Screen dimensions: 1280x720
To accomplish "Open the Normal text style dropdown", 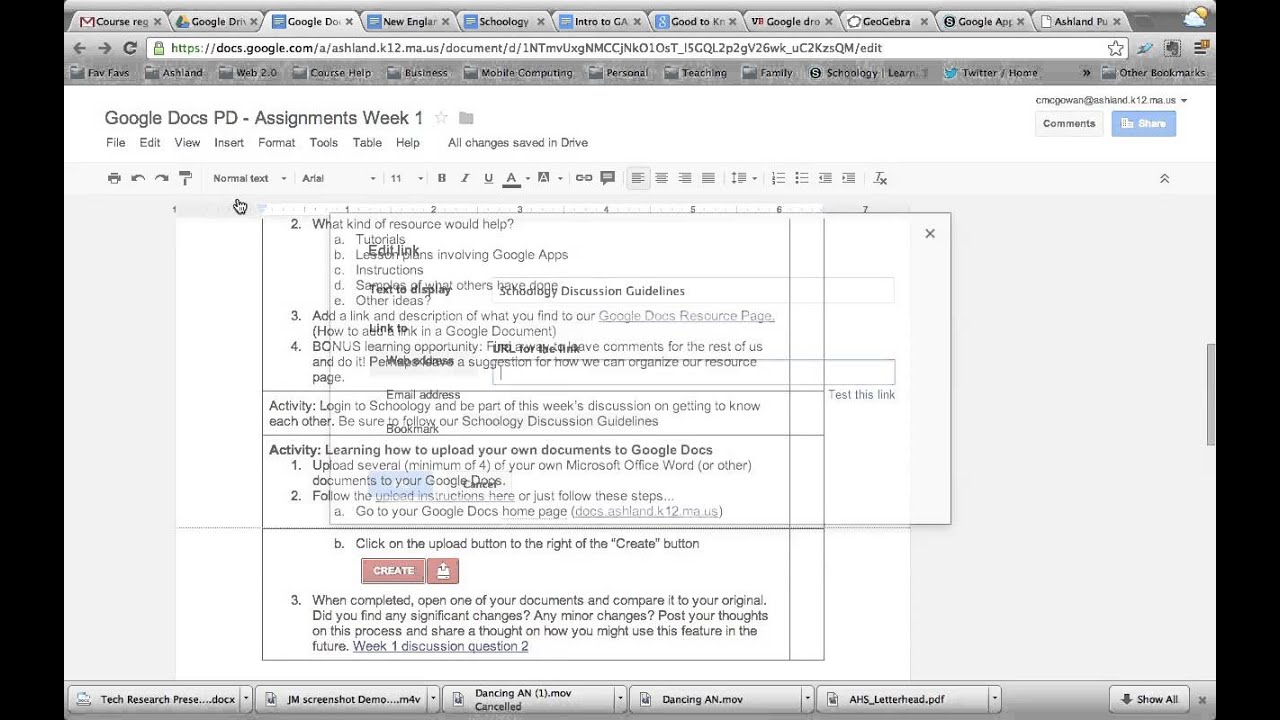I will pos(249,178).
